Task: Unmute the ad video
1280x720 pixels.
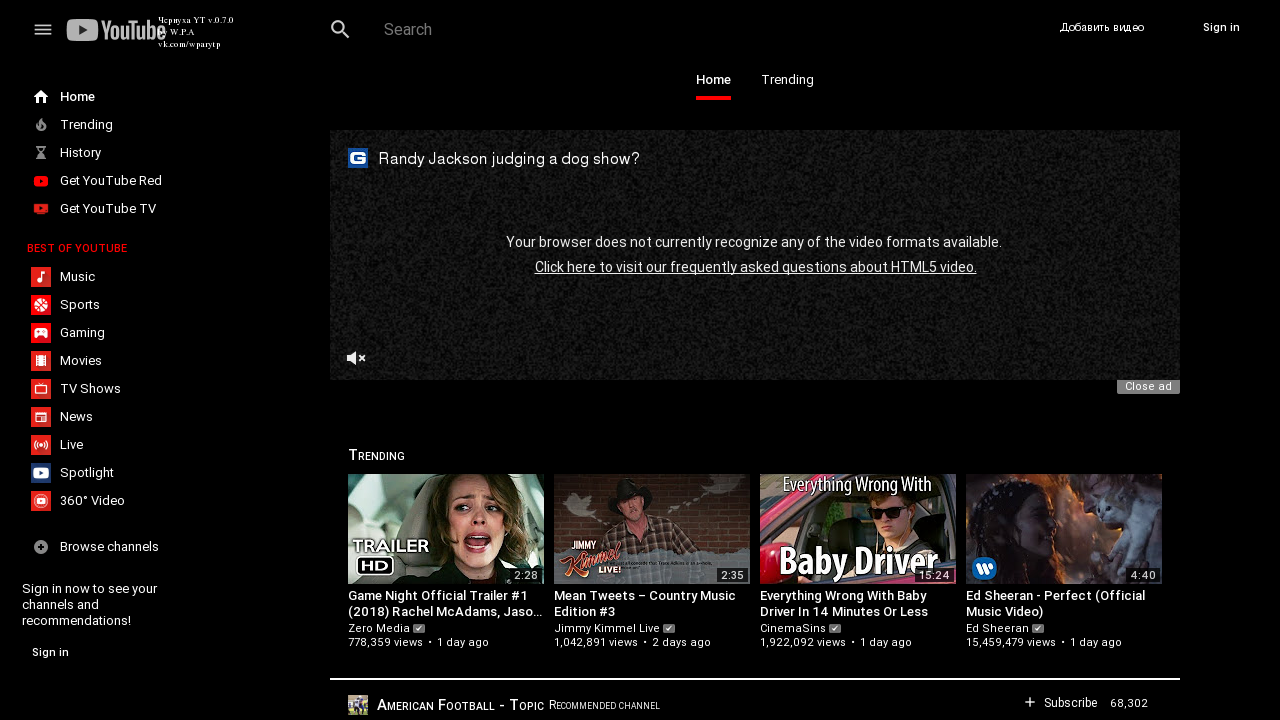Action: coord(356,358)
